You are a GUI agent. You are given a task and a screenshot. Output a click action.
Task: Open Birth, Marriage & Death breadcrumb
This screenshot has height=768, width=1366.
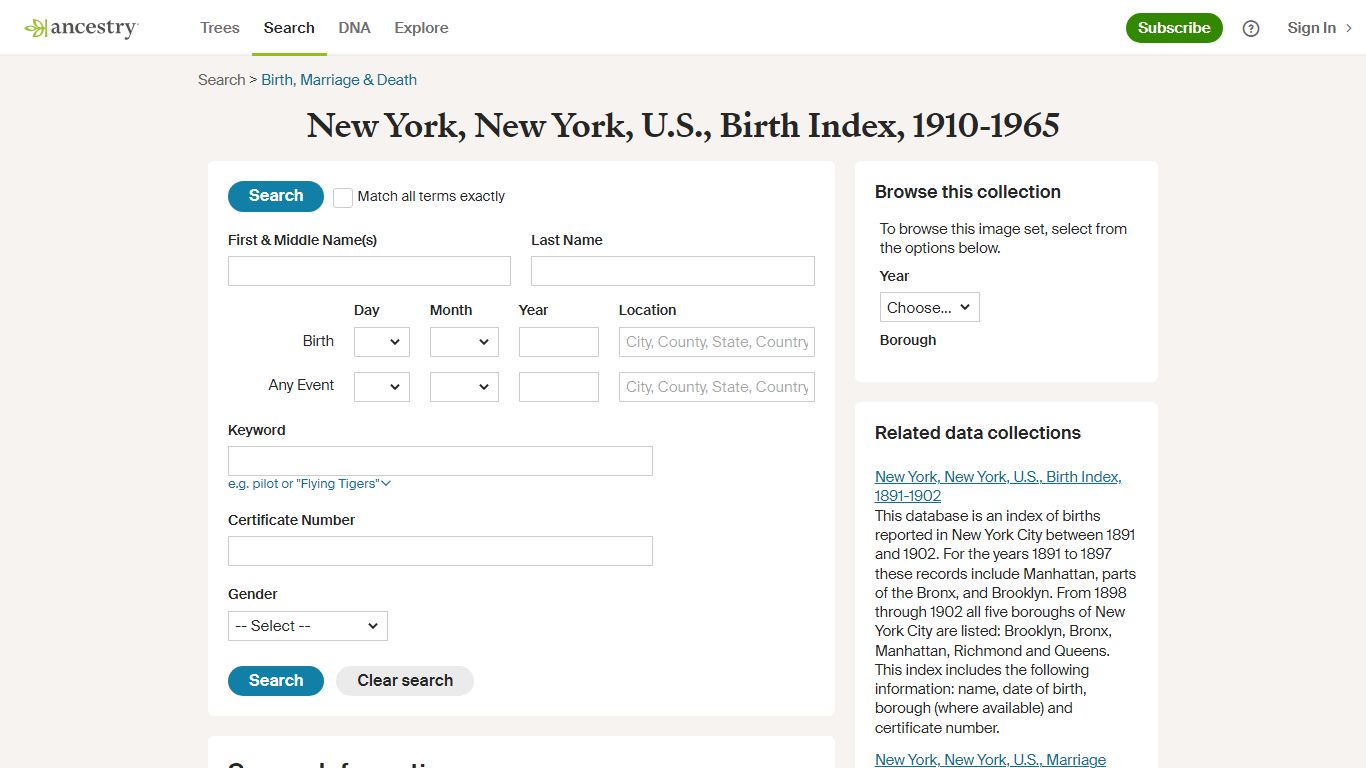(339, 80)
